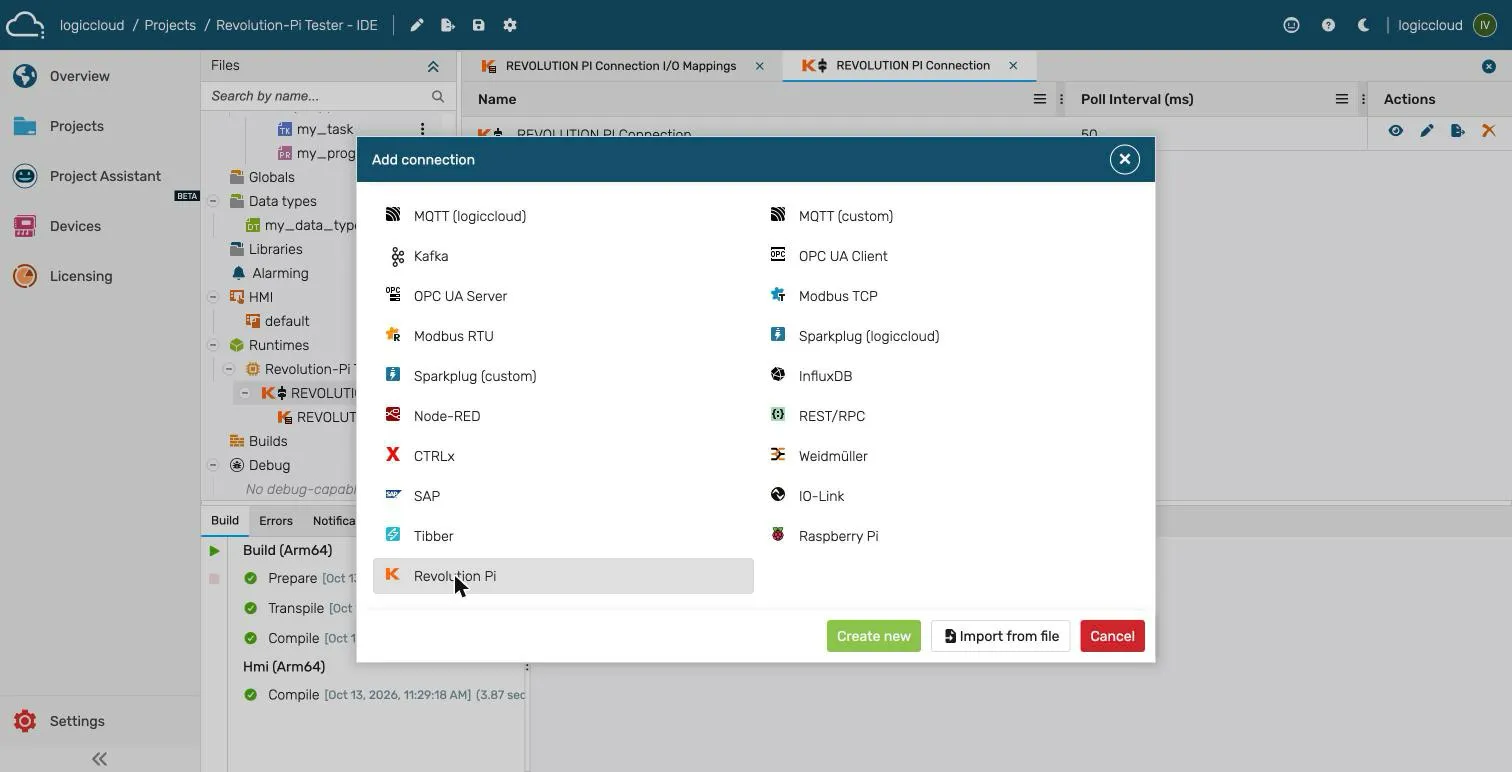Viewport: 1512px width, 772px height.
Task: Switch to REVOLUTION PI Connection I/O Mappings tab
Action: (621, 66)
